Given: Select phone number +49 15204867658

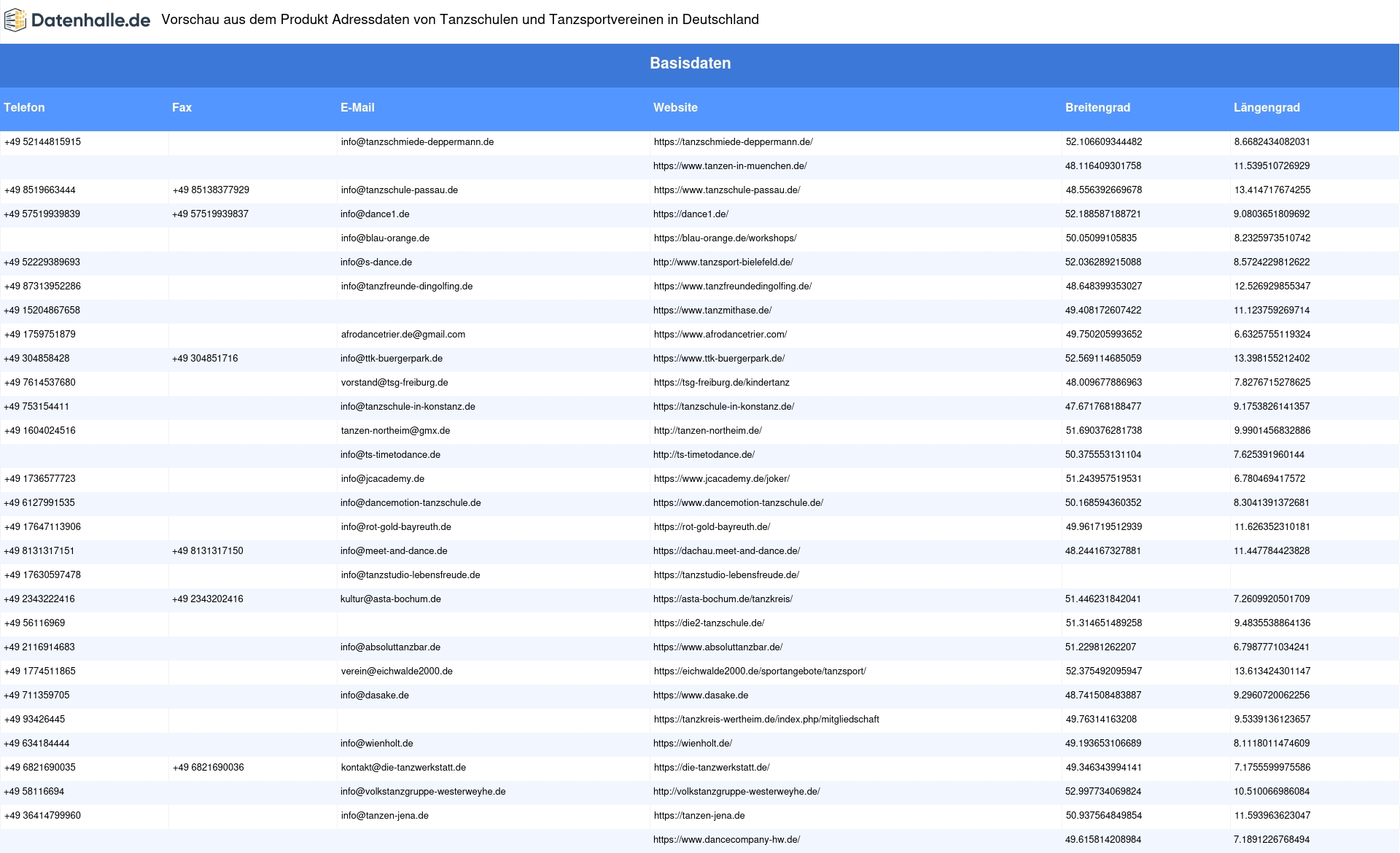Looking at the screenshot, I should tap(42, 311).
